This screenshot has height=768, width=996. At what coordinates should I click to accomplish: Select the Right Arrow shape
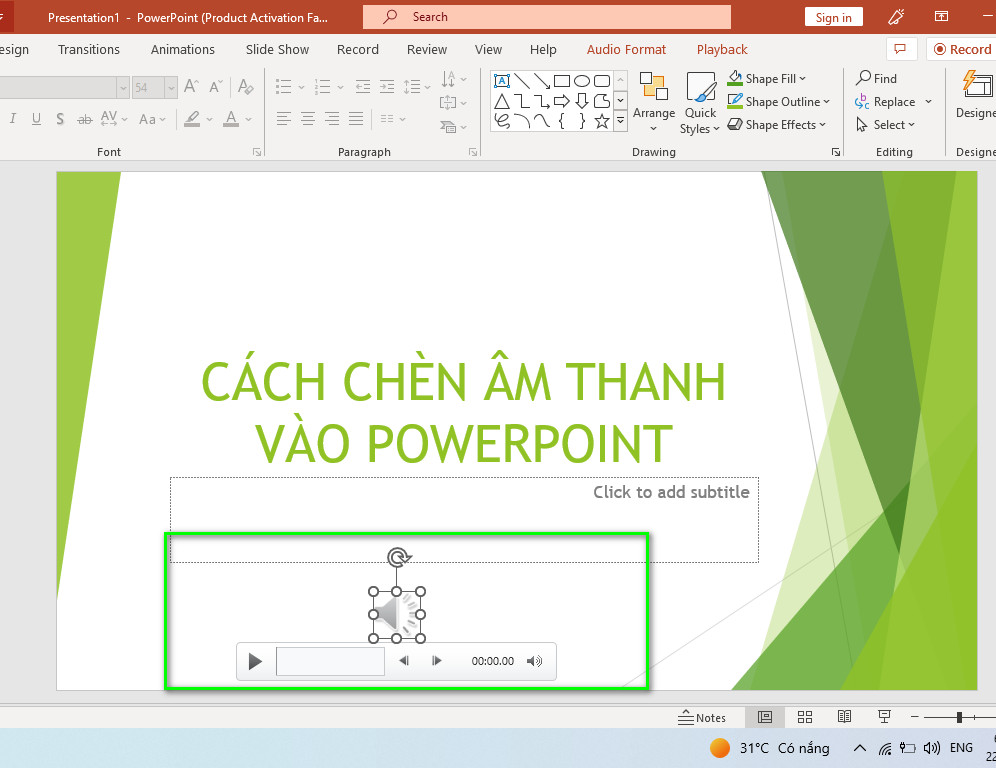562,101
